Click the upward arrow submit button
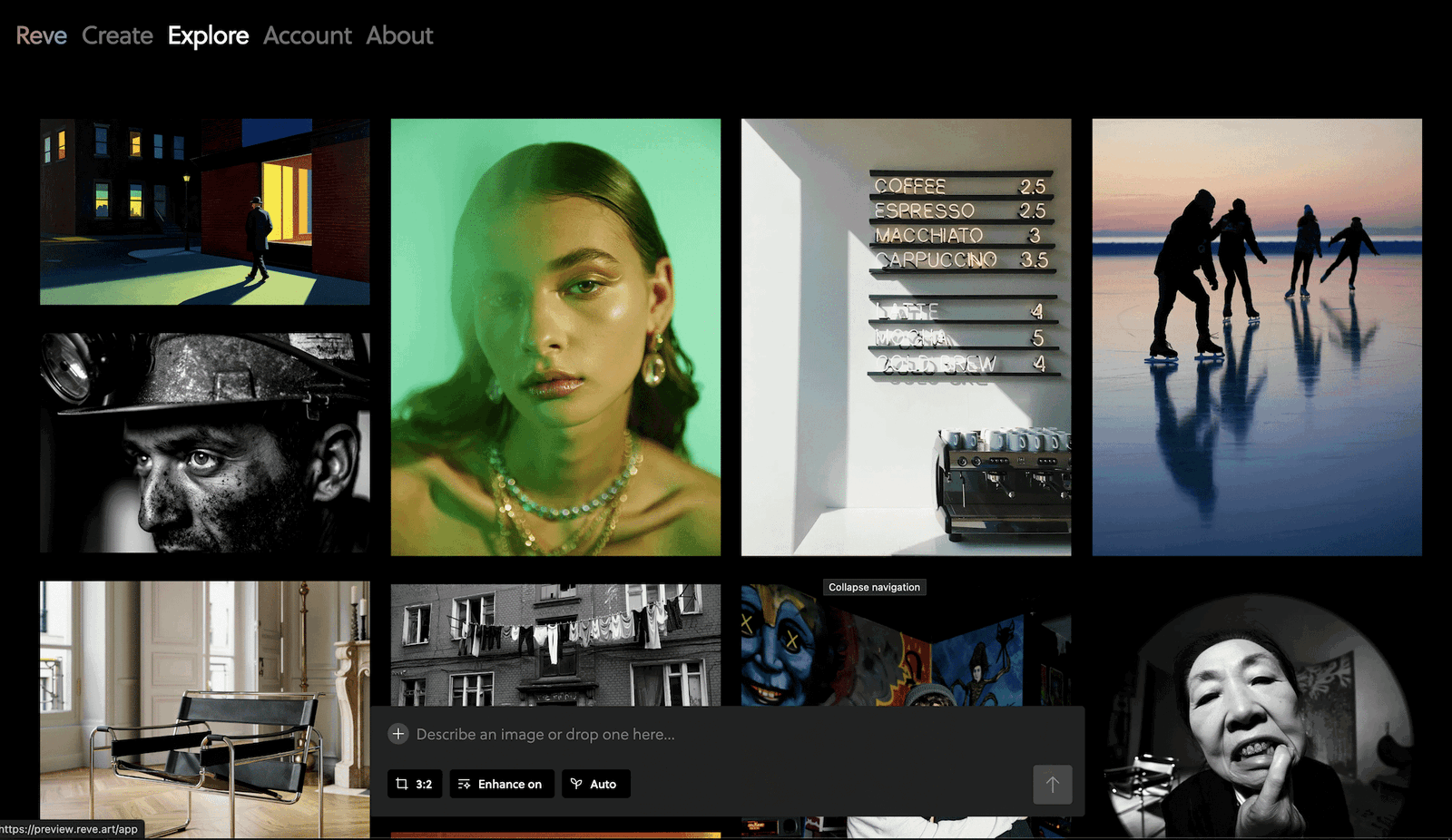This screenshot has height=840, width=1452. [1052, 785]
